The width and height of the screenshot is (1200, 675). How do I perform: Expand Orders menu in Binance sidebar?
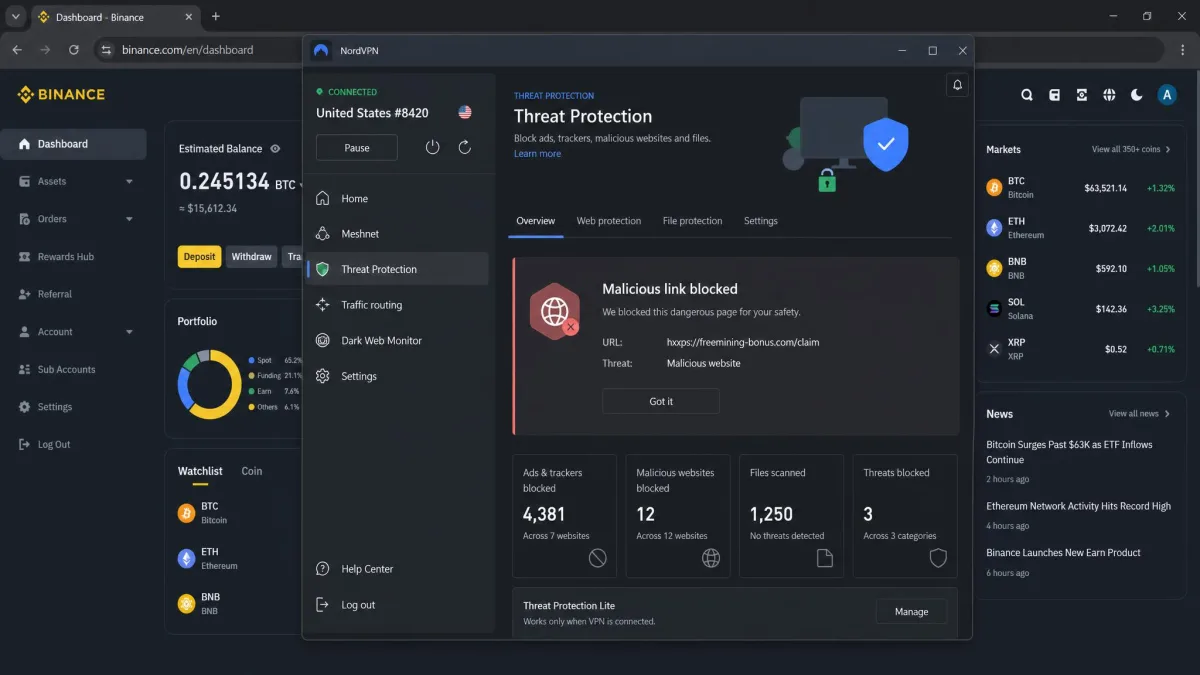click(129, 219)
